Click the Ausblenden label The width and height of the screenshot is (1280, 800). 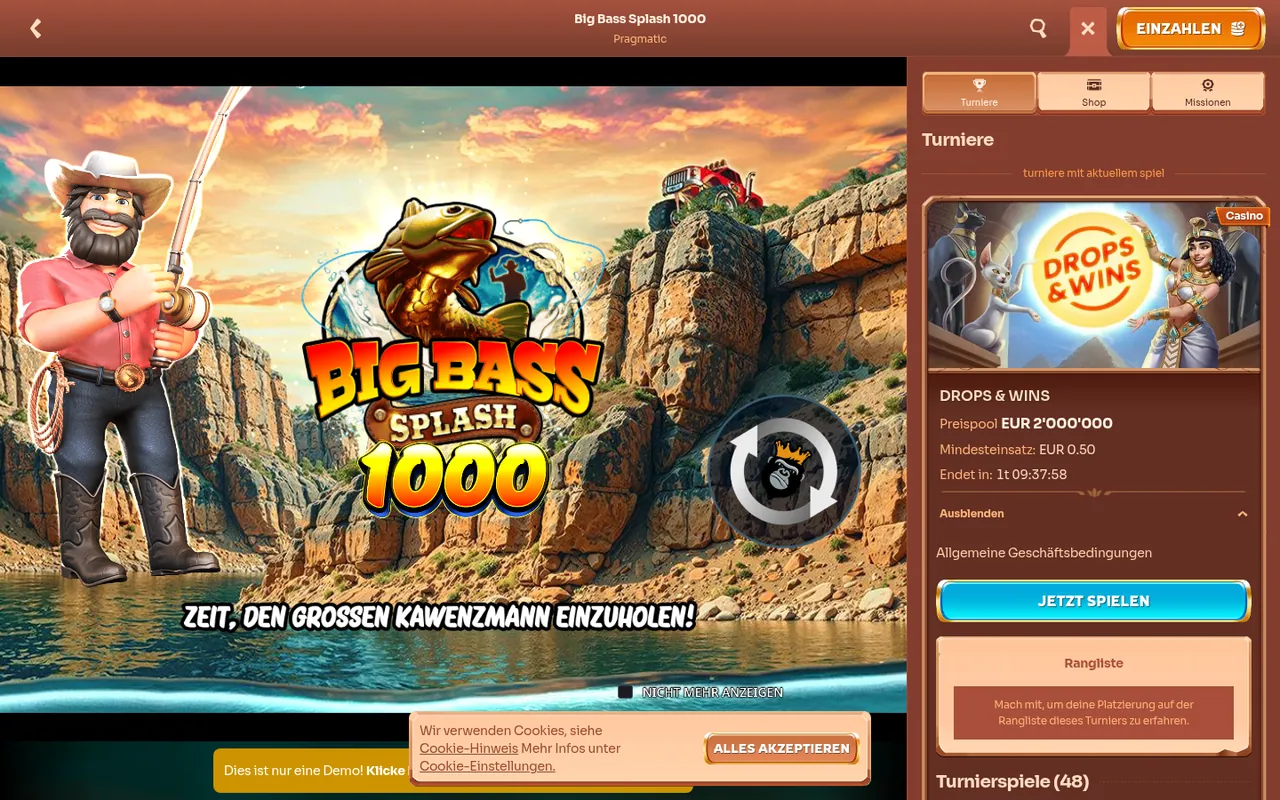click(972, 514)
